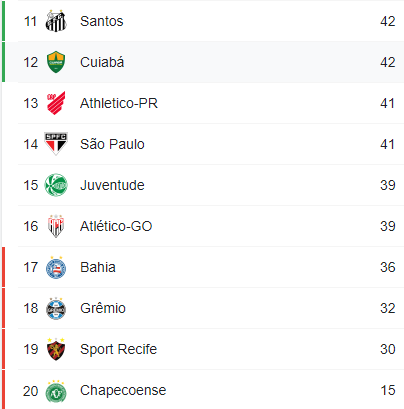Open the Cuiabá team name

point(102,62)
